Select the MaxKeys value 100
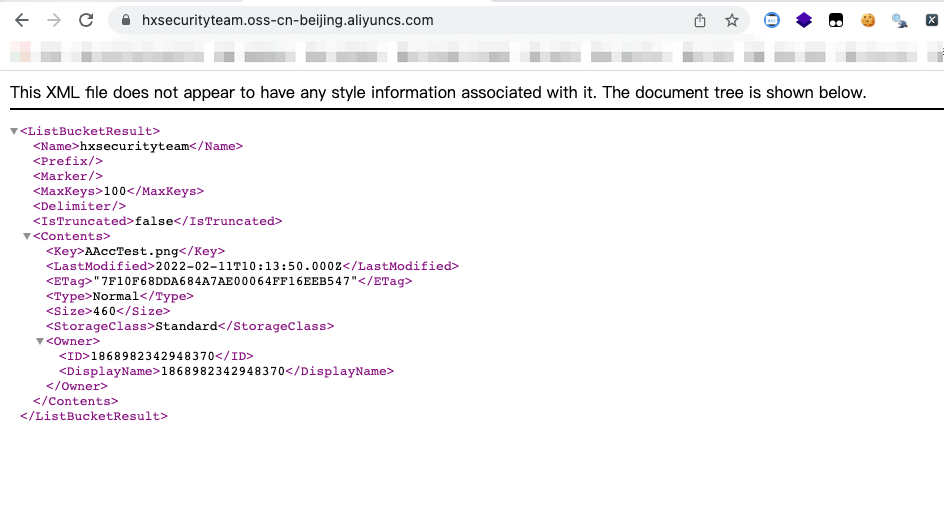This screenshot has height=505, width=944. [x=115, y=191]
